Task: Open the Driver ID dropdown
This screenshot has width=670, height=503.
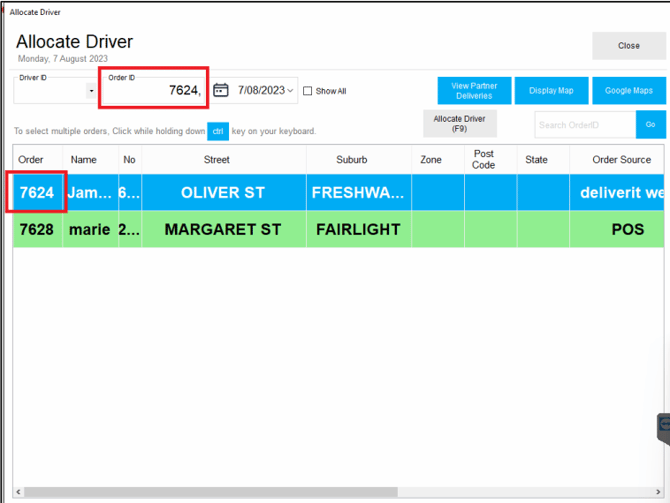Action: (92, 91)
